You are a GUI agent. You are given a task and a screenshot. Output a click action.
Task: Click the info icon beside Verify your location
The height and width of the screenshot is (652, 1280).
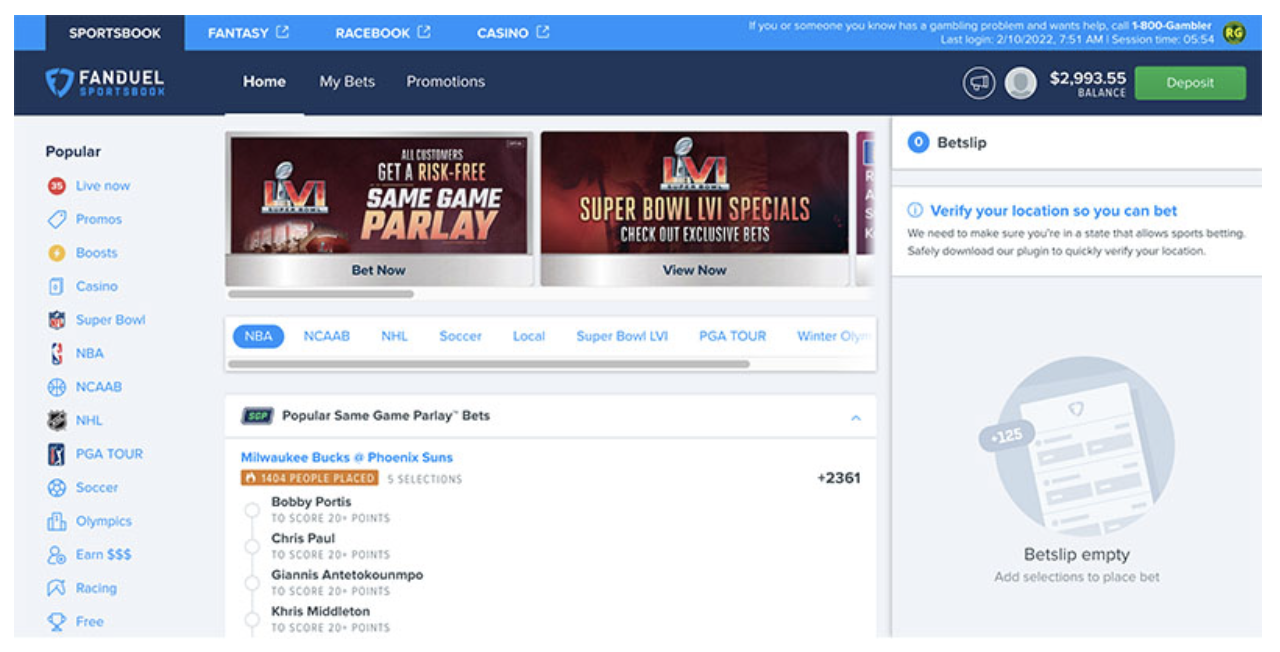915,211
